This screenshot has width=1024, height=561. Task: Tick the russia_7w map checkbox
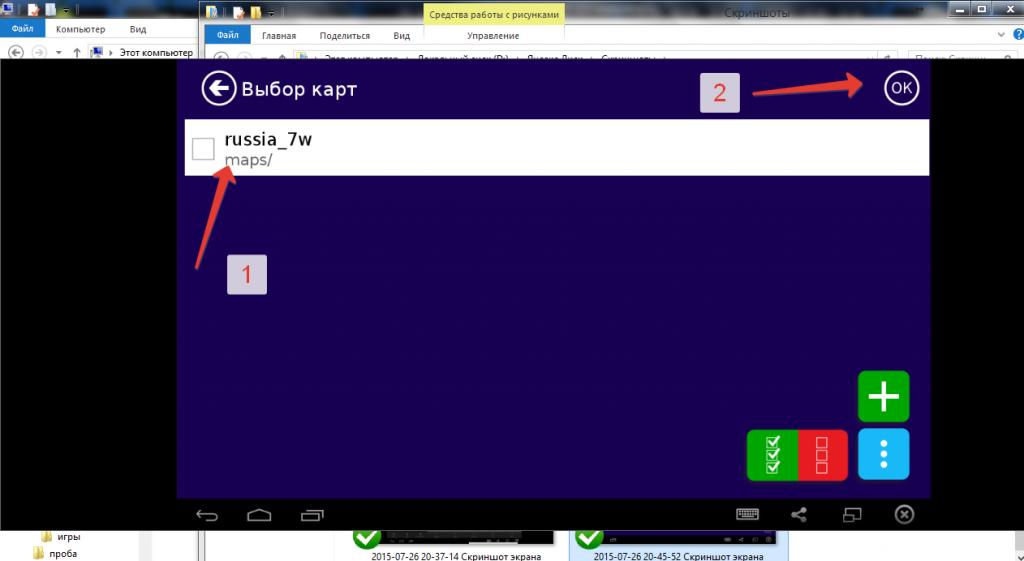[203, 149]
